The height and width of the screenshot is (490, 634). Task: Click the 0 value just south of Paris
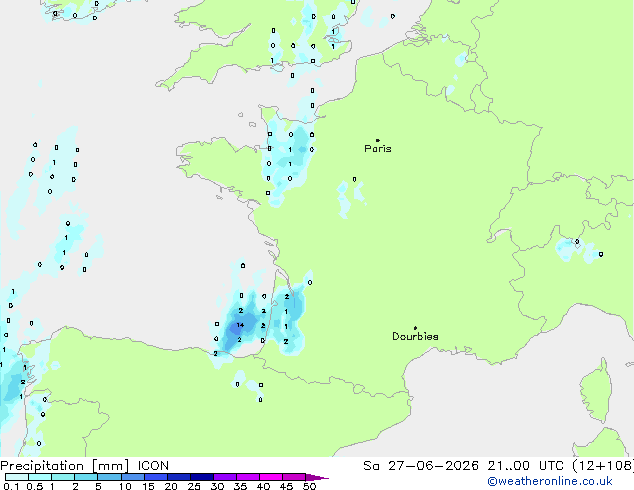355,179
